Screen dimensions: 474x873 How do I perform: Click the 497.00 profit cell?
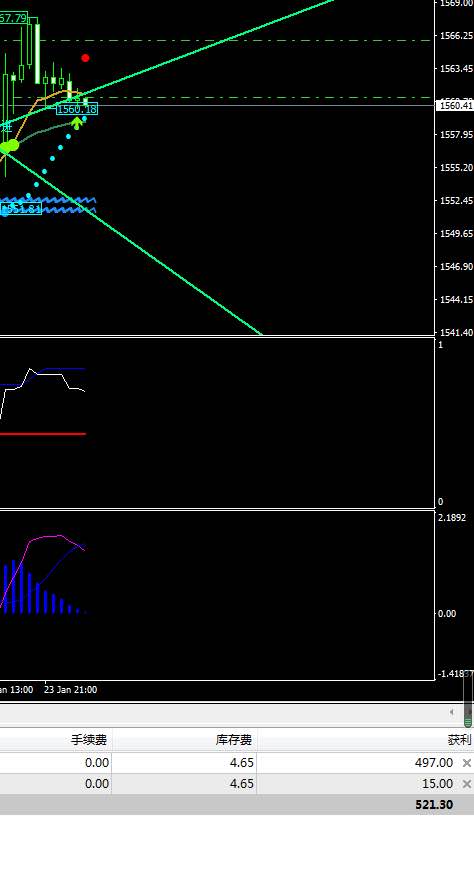point(434,763)
